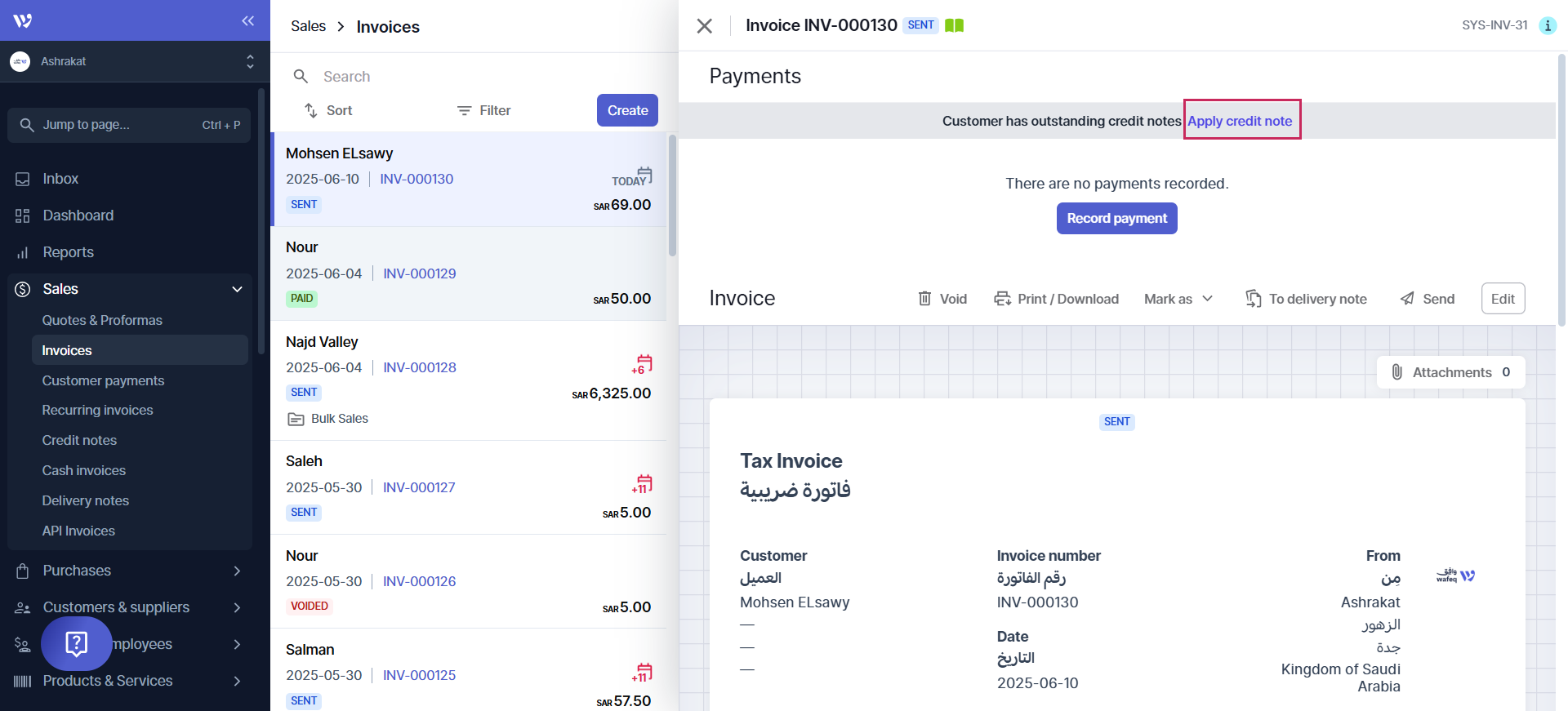This screenshot has height=711, width=1568.
Task: Open Credit notes in sidebar
Action: pos(79,440)
